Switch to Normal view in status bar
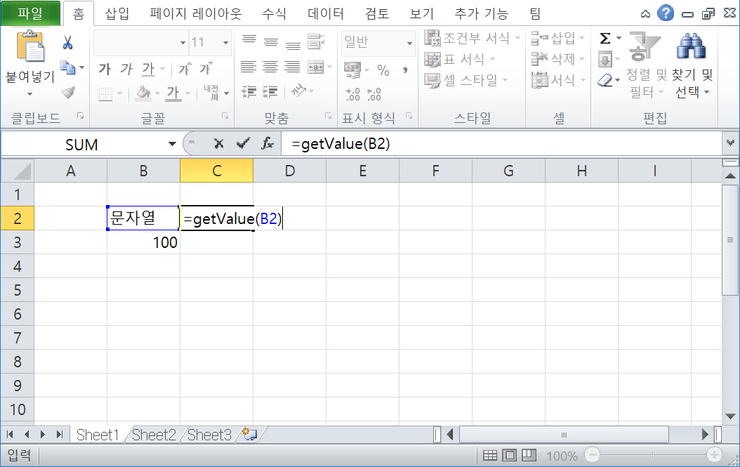Screen dimensions: 740x467 pyautogui.click(x=490, y=456)
